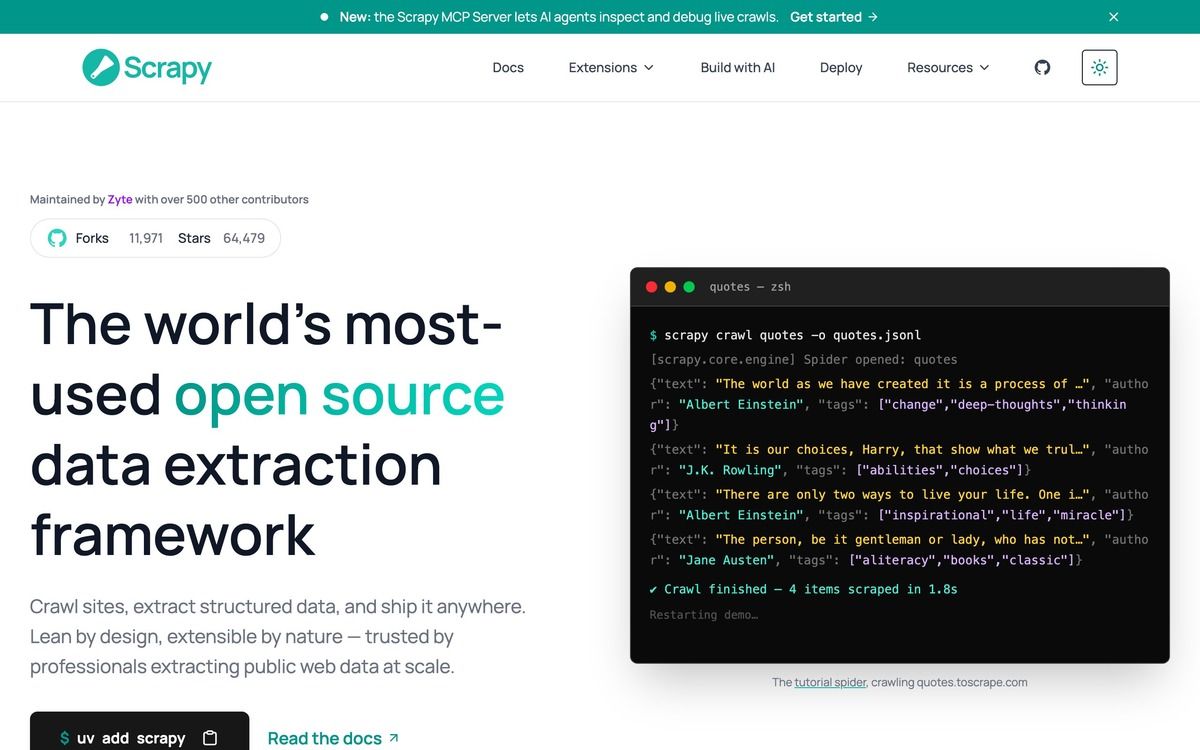Click Get started in the banner
Image resolution: width=1200 pixels, height=750 pixels.
[x=834, y=17]
